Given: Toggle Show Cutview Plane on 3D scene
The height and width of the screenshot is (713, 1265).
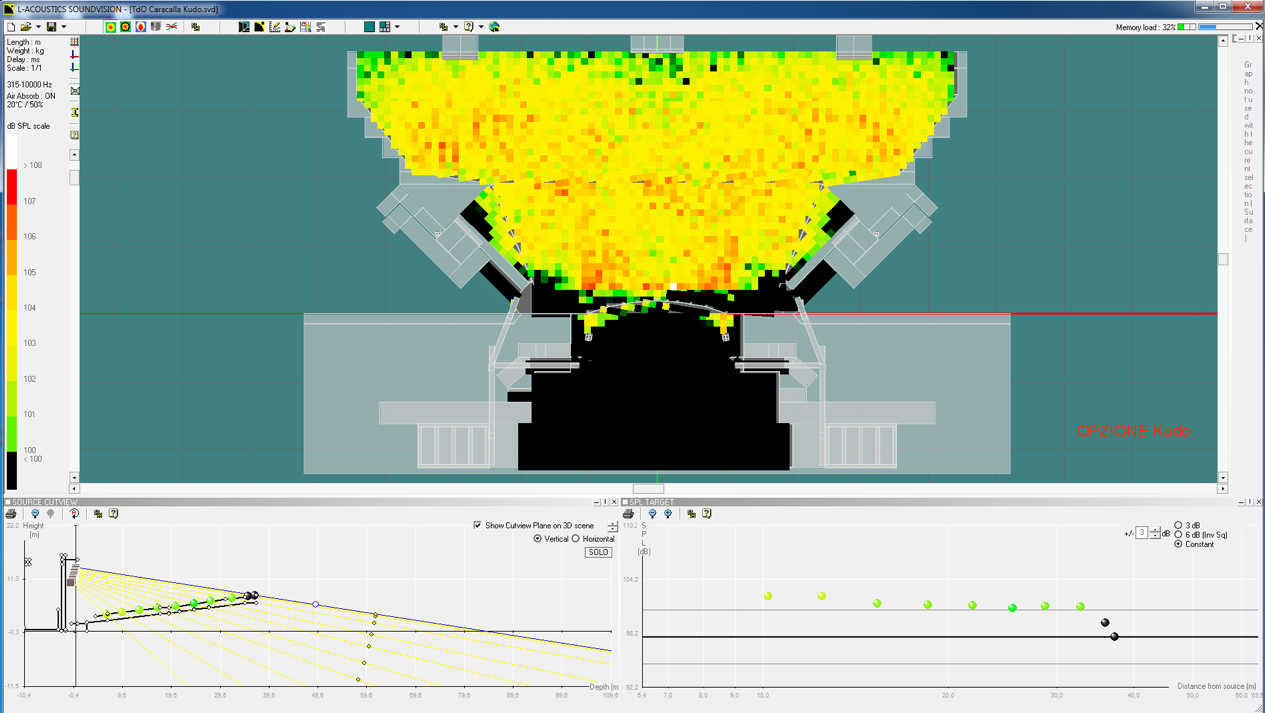Looking at the screenshot, I should [x=478, y=525].
